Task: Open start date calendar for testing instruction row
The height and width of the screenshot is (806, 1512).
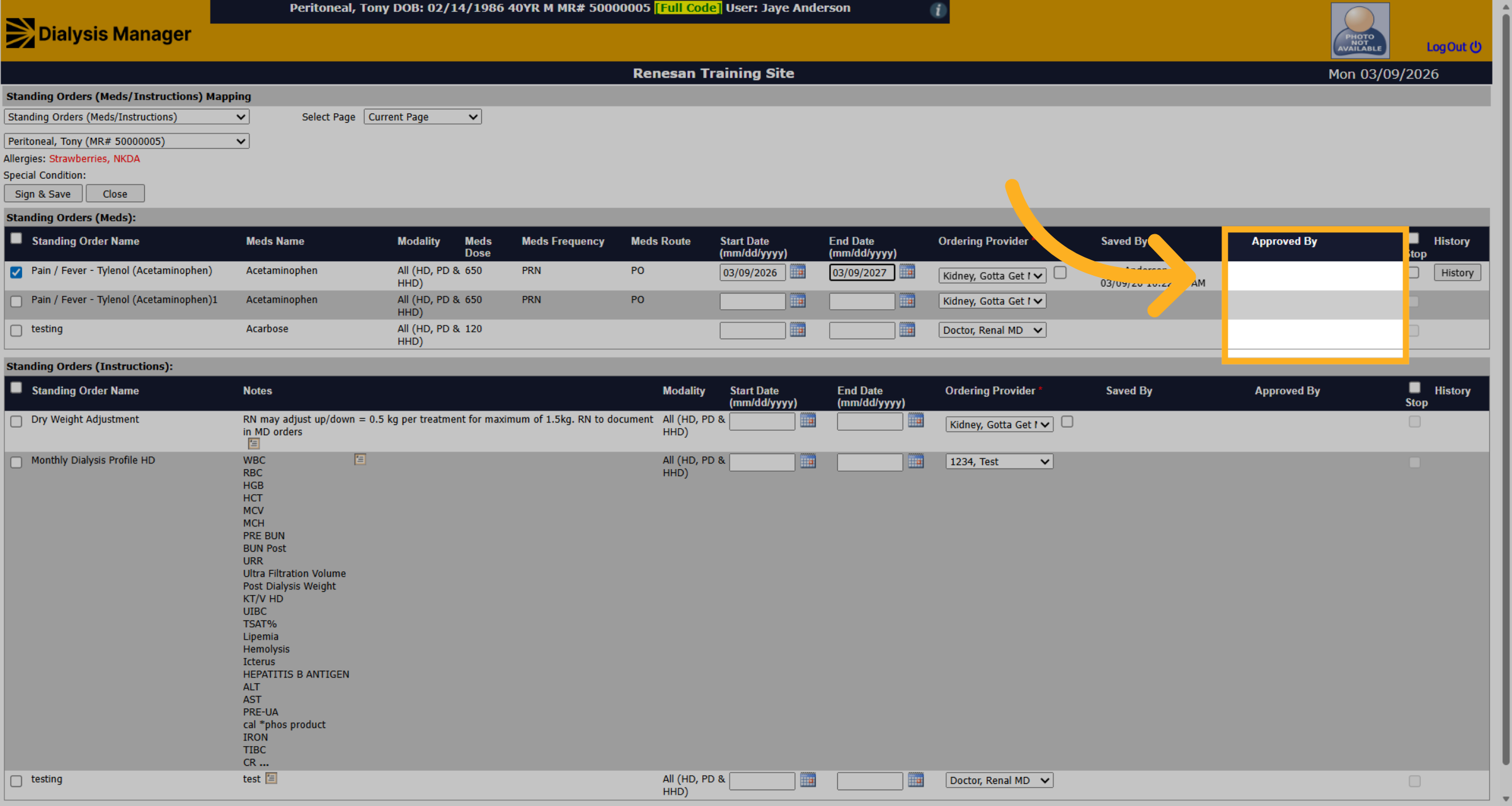Action: [808, 780]
